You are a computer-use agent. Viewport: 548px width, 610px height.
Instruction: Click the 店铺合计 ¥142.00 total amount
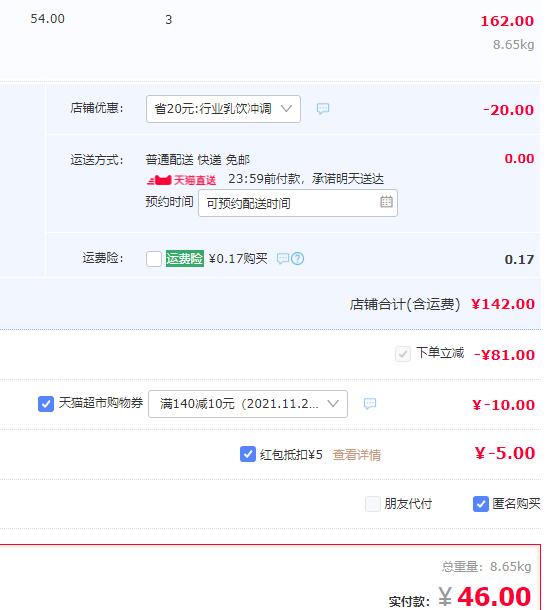(x=503, y=304)
